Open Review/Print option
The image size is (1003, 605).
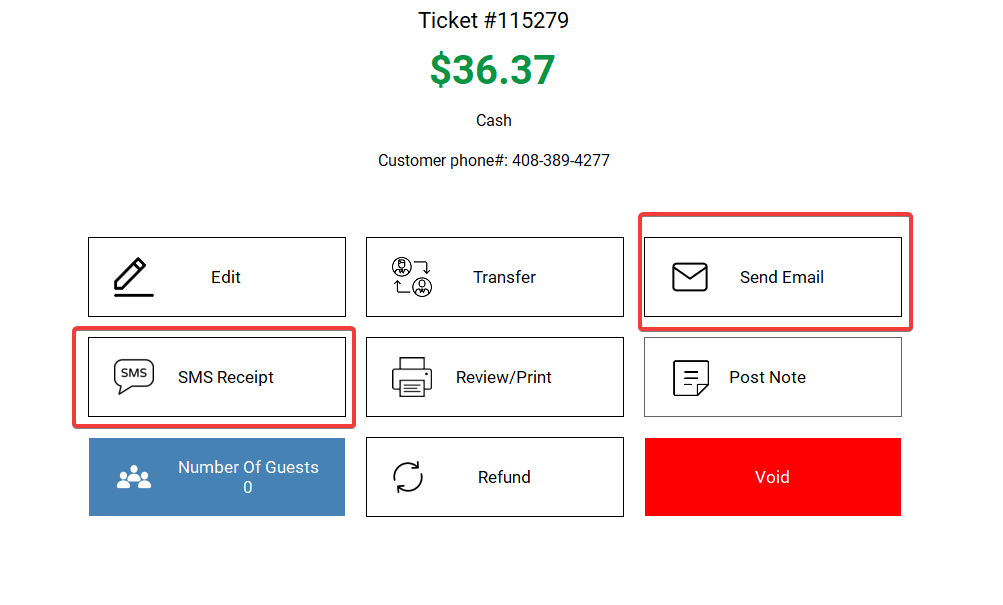coord(494,377)
